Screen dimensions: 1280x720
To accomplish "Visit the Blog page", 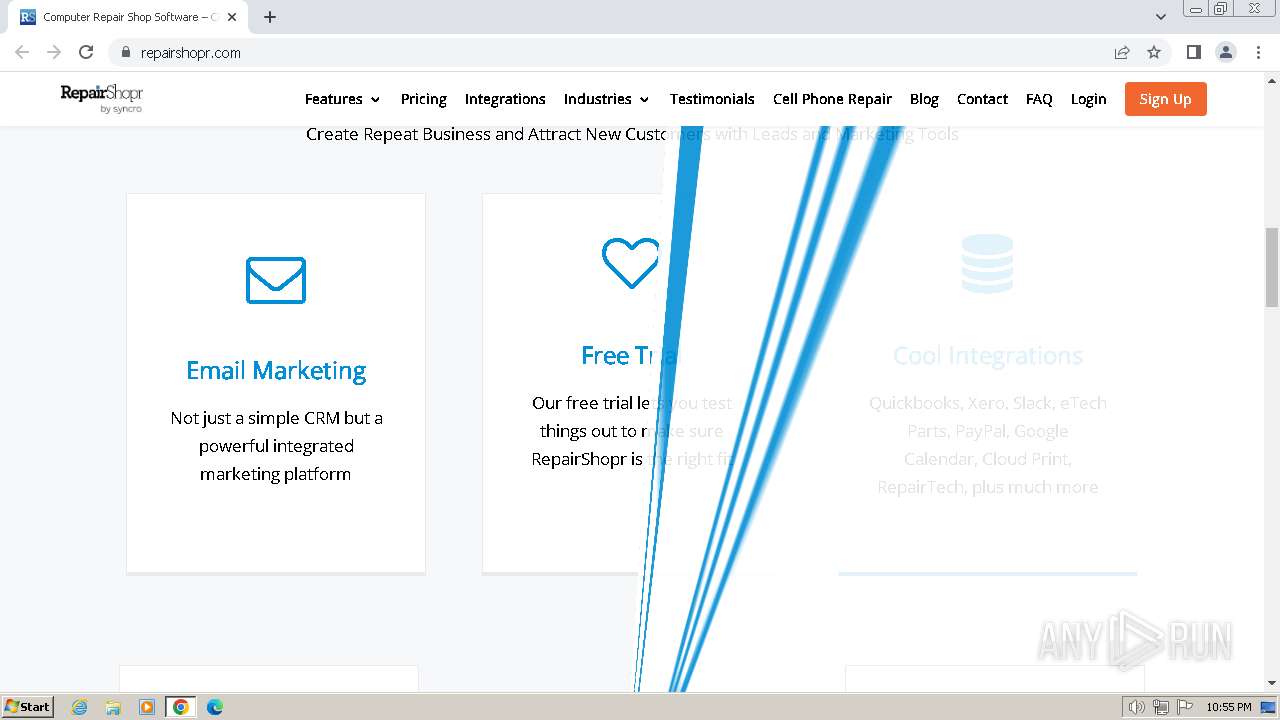I will click(924, 99).
